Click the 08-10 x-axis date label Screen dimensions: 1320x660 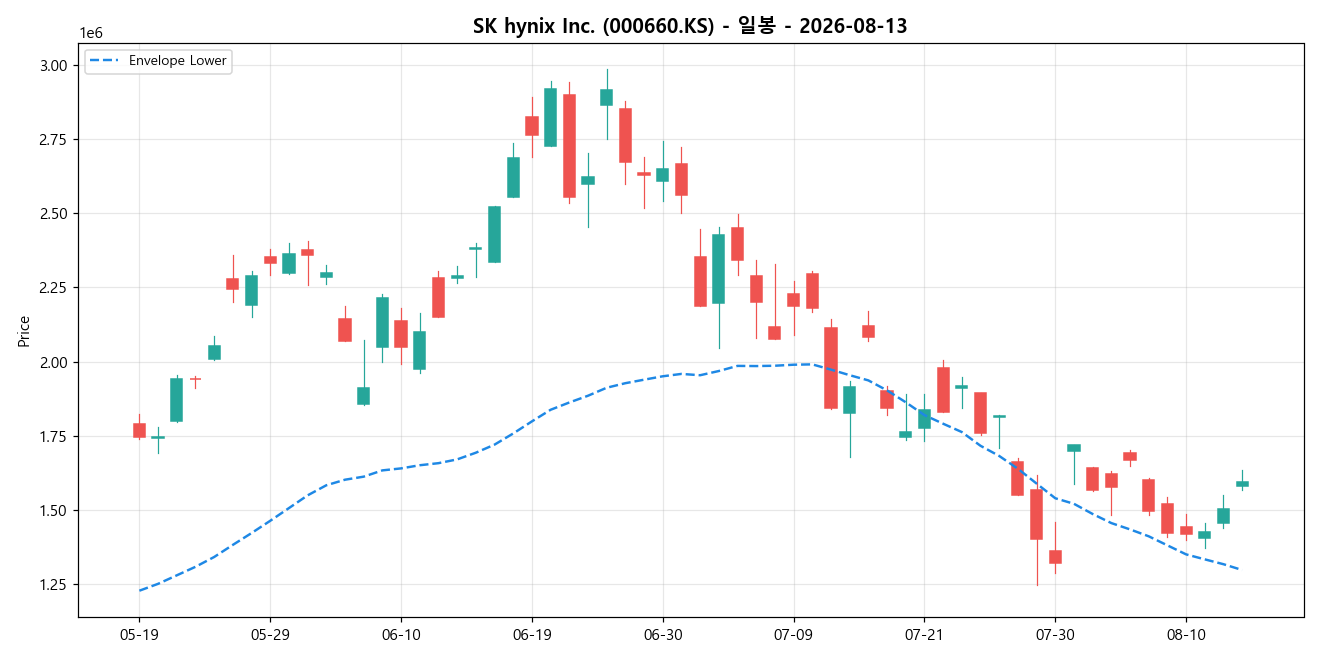[1186, 635]
